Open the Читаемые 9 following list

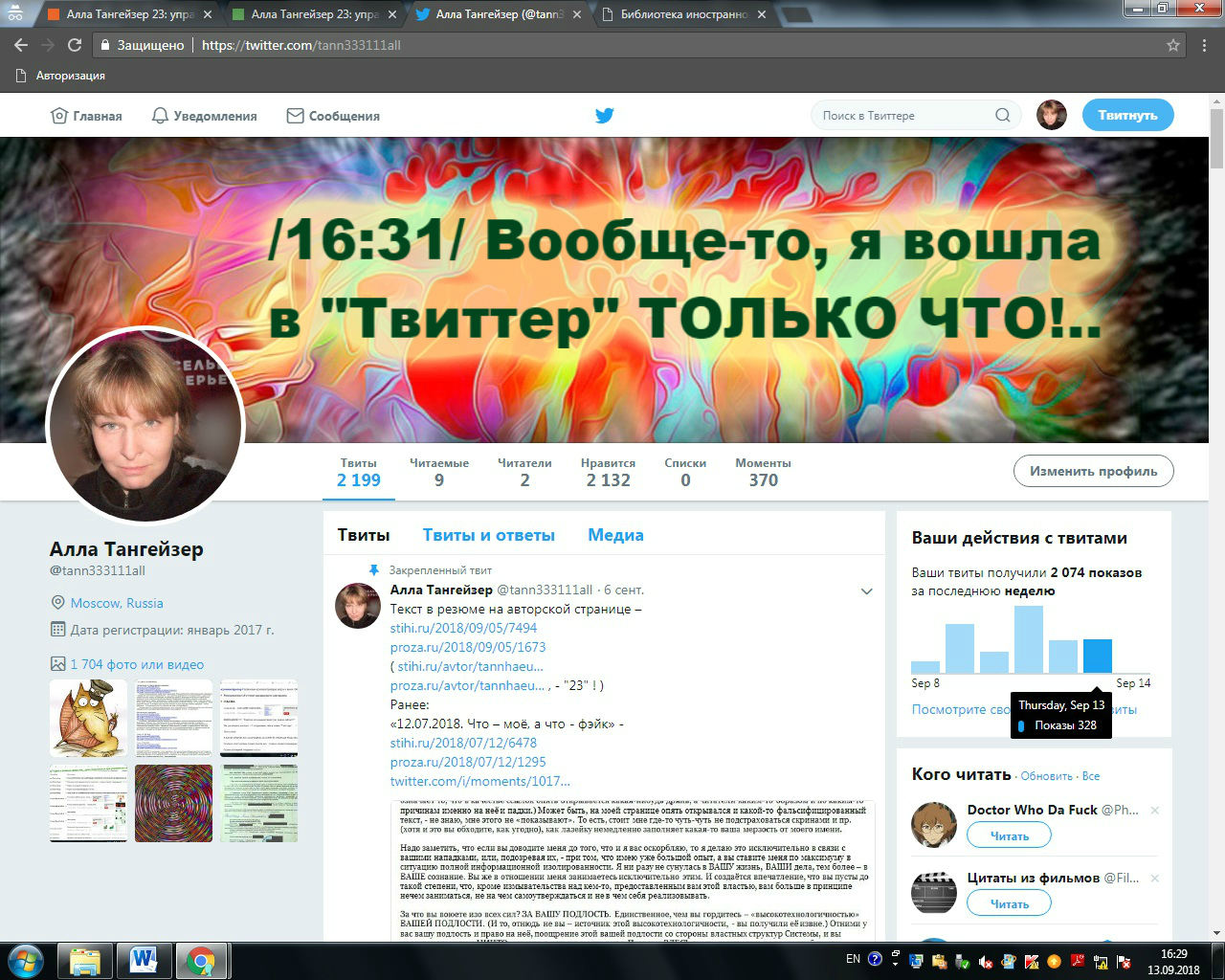pyautogui.click(x=439, y=472)
